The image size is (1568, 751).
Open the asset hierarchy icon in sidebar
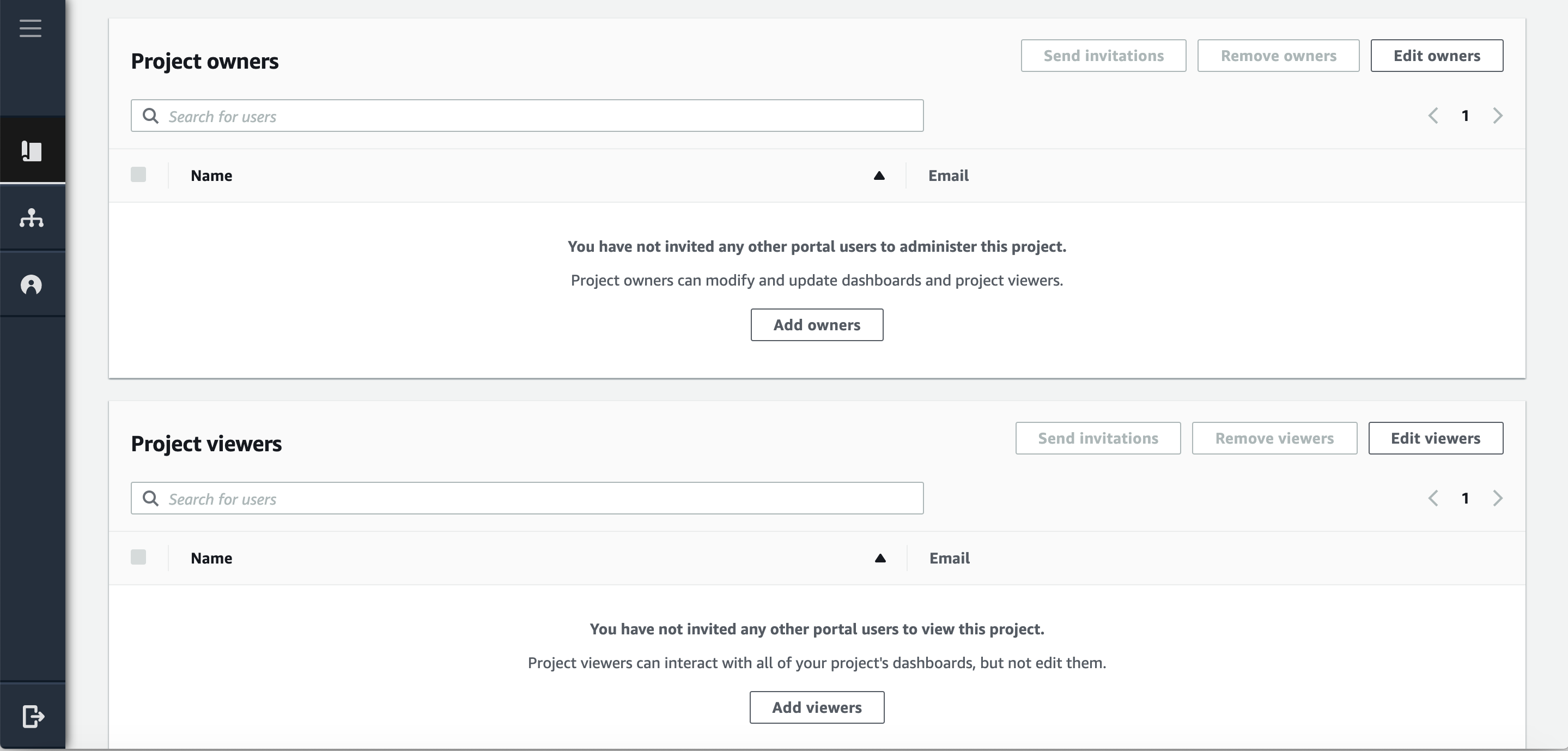click(x=32, y=218)
